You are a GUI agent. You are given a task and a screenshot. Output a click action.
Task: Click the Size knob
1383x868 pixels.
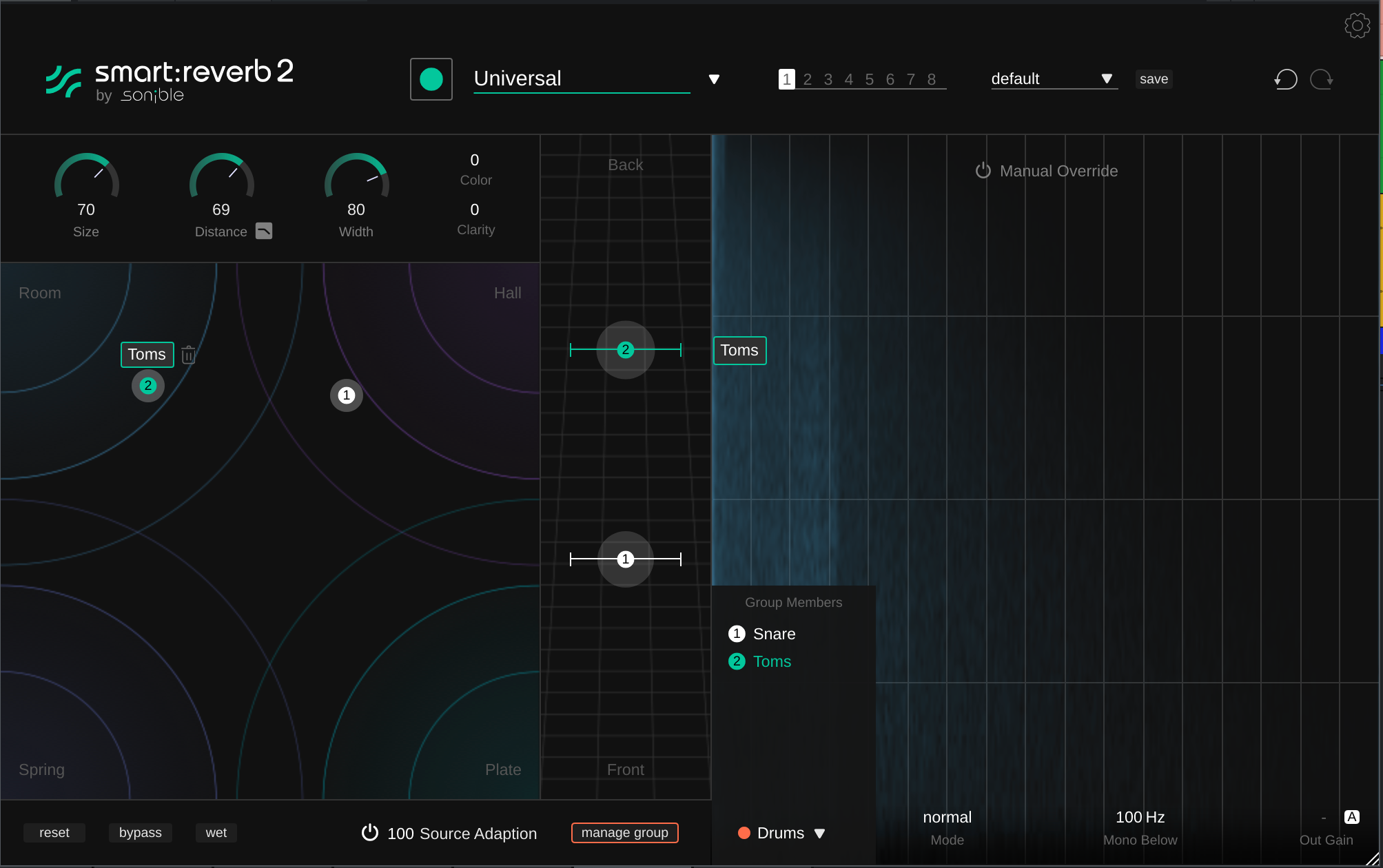[x=86, y=180]
